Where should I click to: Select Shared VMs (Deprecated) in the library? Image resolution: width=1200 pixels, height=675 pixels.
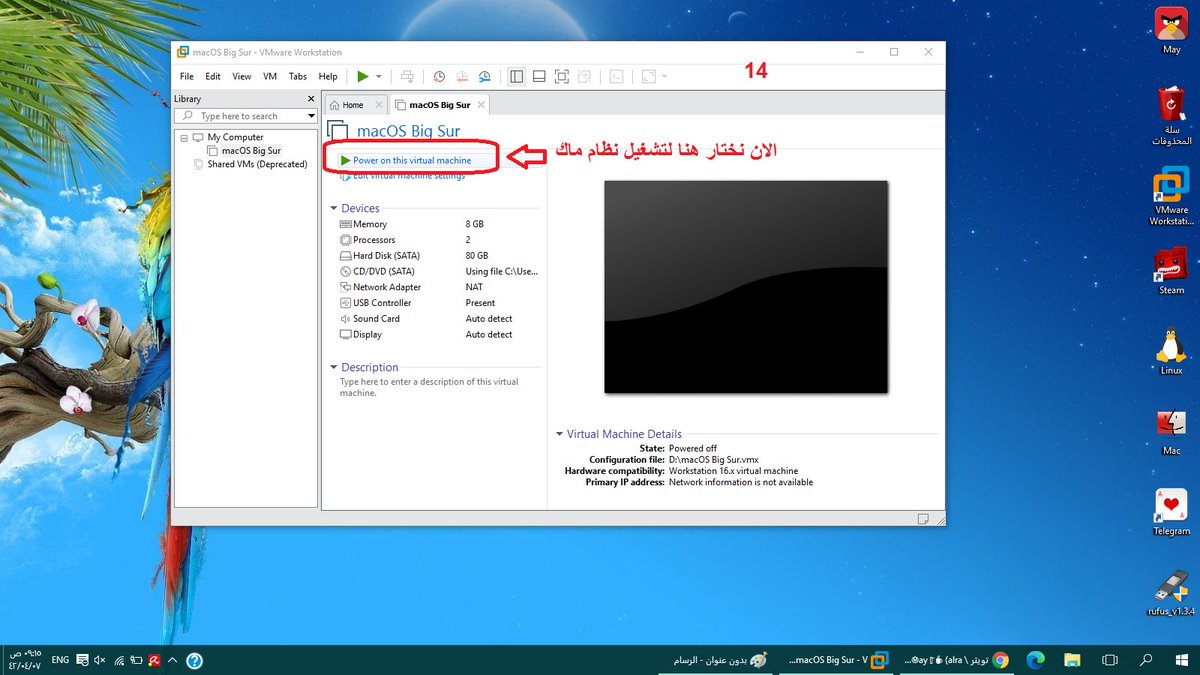pos(257,164)
